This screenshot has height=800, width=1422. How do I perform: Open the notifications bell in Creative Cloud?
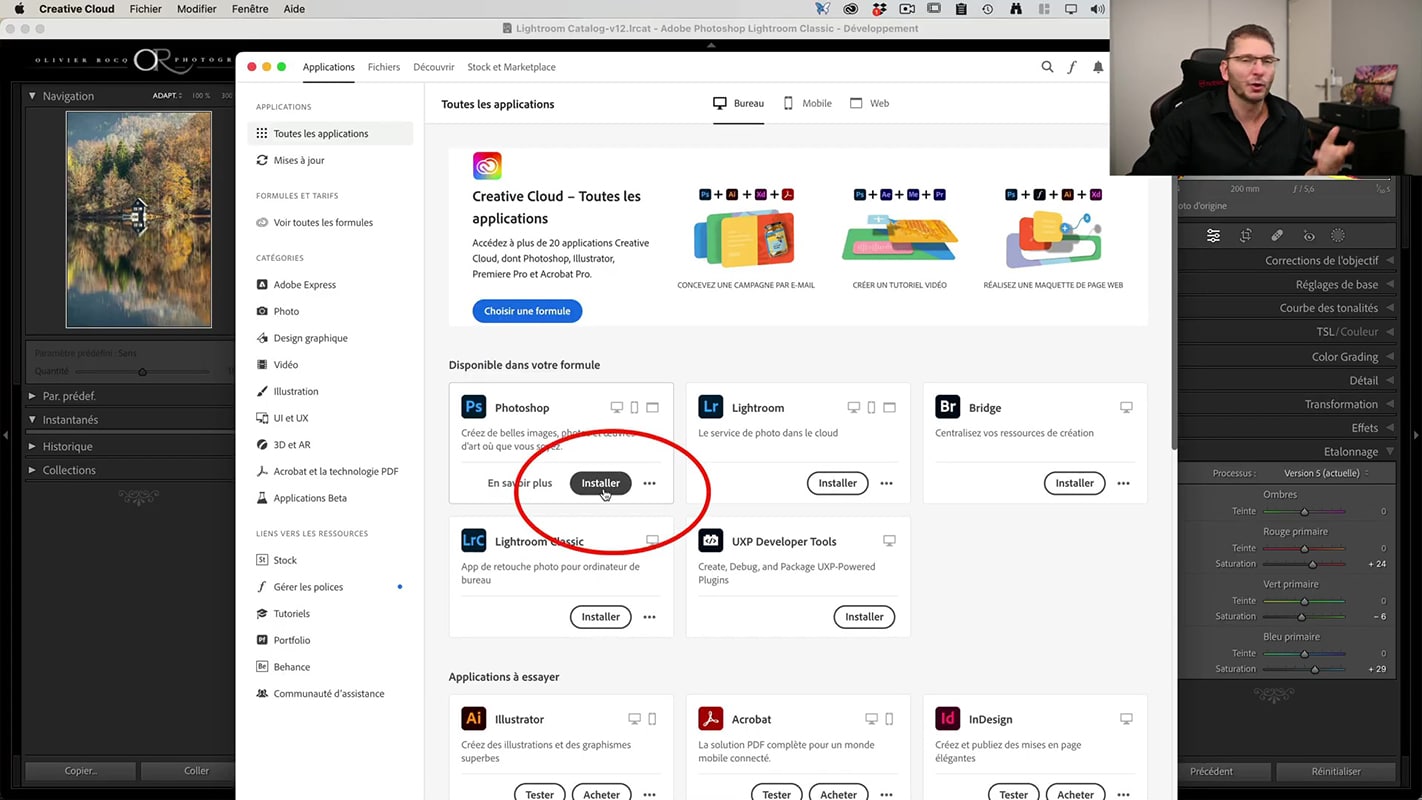point(1098,67)
